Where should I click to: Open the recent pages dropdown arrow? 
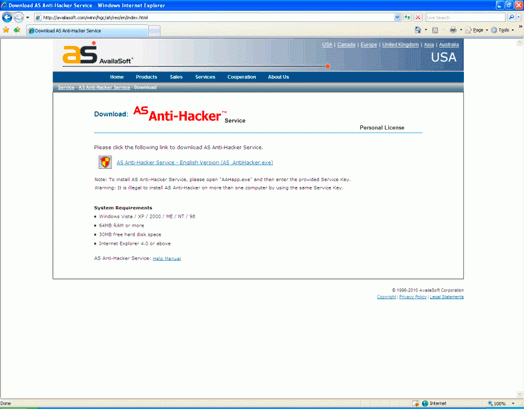pyautogui.click(x=28, y=17)
